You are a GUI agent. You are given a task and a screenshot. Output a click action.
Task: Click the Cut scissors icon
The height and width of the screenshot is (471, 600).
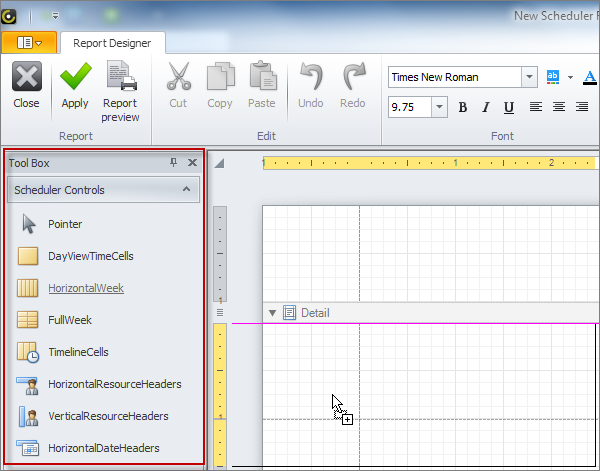(178, 85)
